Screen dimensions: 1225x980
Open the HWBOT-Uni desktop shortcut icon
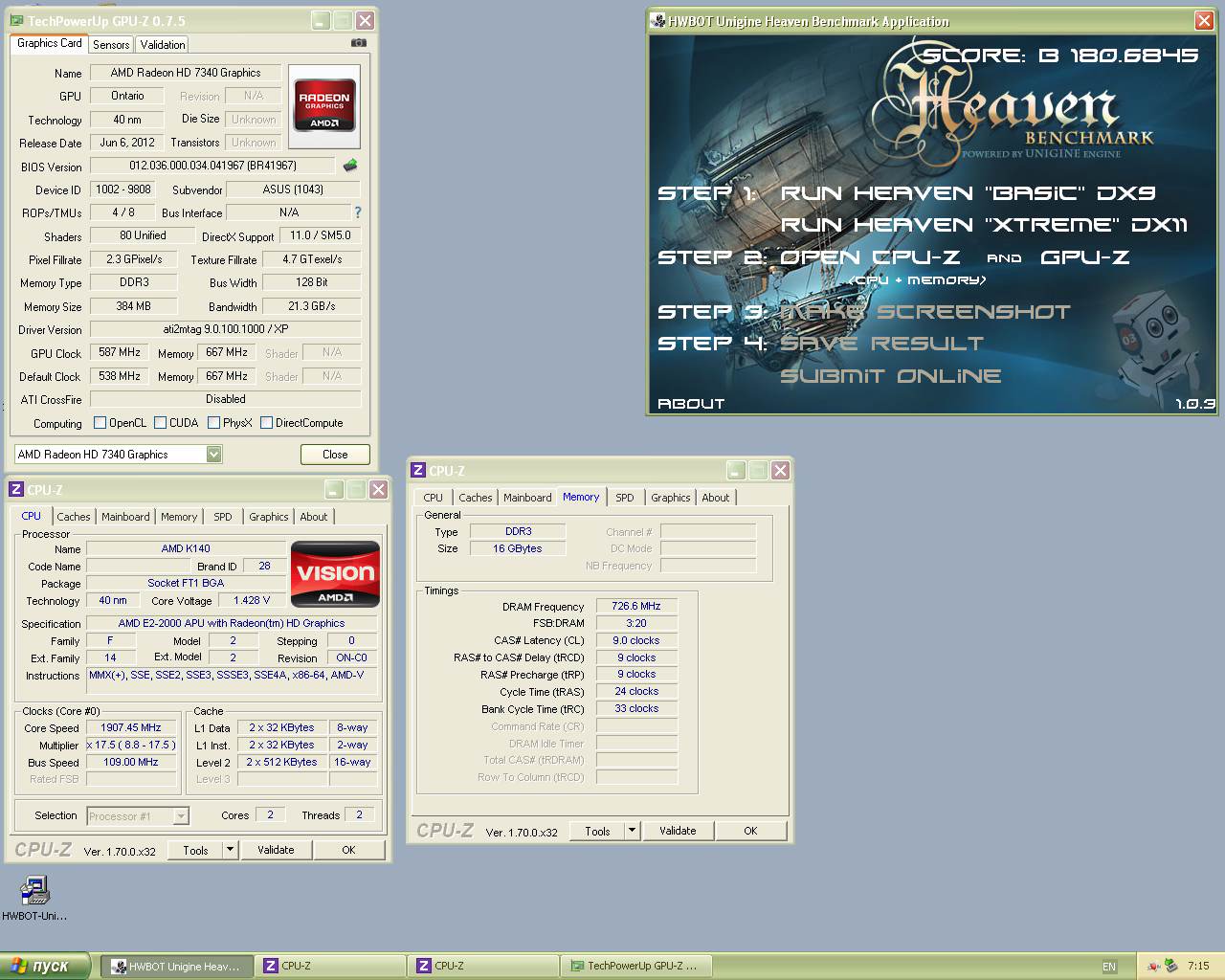[x=34, y=891]
